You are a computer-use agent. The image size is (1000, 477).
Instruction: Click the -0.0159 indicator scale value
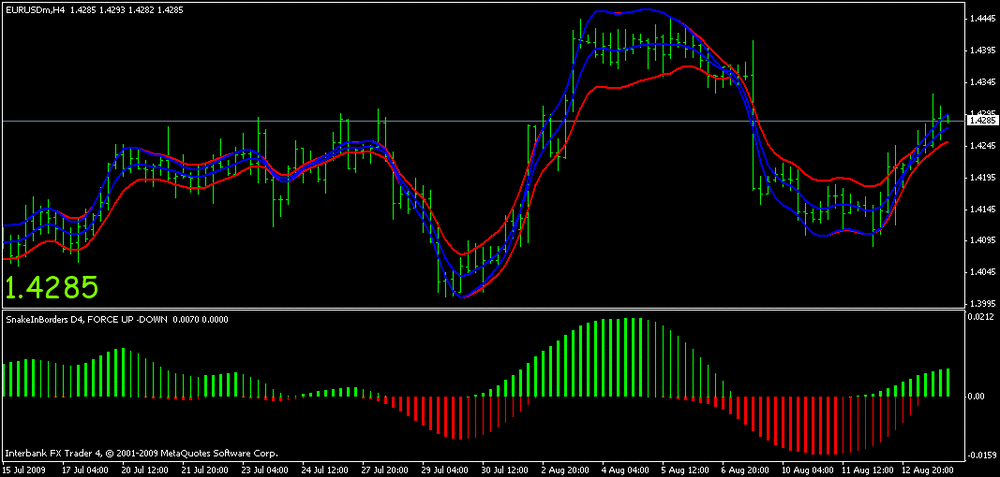[x=982, y=455]
